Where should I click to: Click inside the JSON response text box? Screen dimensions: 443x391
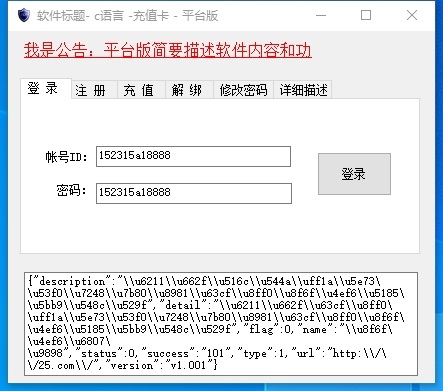[221, 324]
